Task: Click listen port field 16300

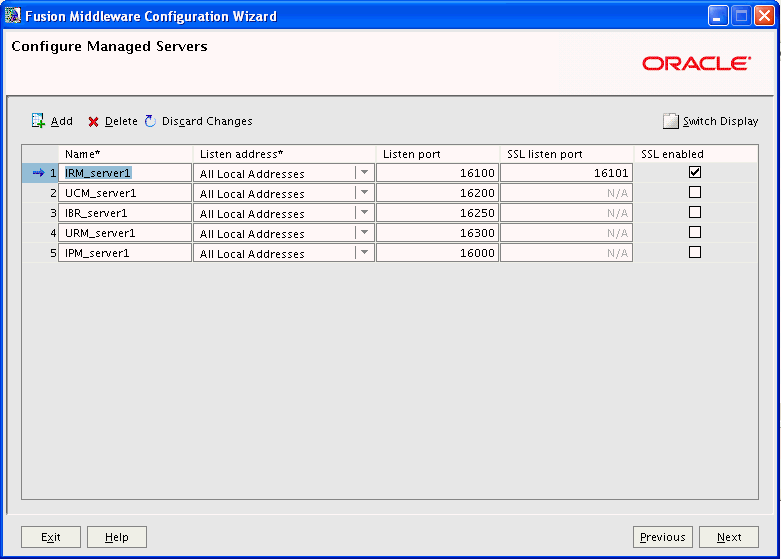Action: point(437,233)
